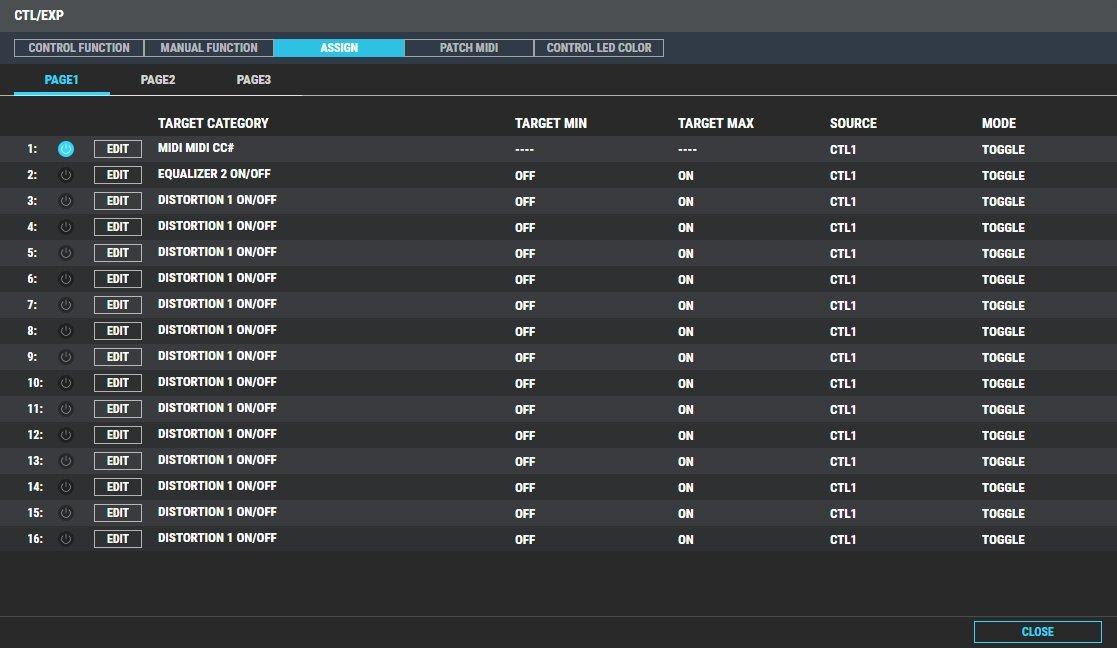Select the TOGGLE mode value on row 1
This screenshot has height=648, width=1117.
[1003, 150]
